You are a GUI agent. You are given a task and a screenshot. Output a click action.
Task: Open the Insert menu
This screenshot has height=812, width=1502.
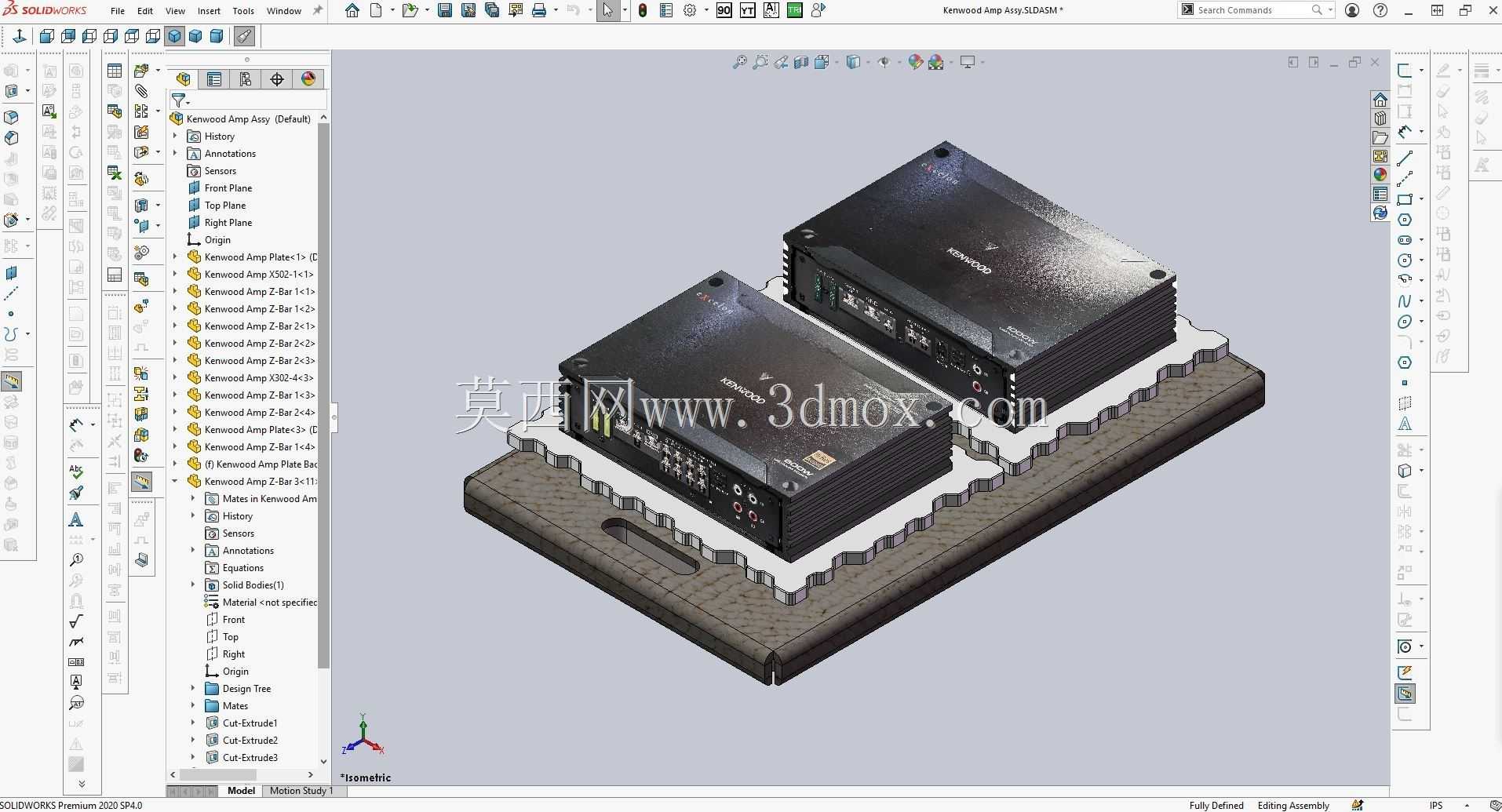click(209, 11)
